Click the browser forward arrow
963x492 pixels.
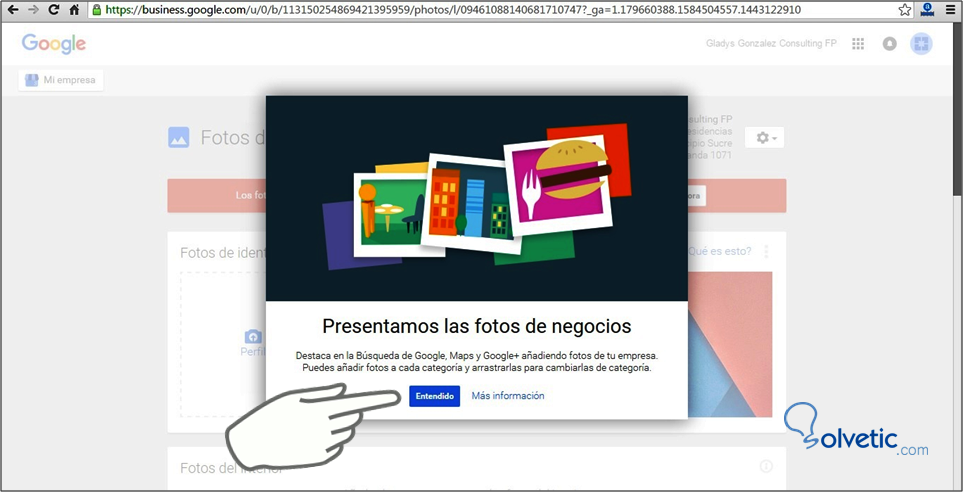(33, 10)
